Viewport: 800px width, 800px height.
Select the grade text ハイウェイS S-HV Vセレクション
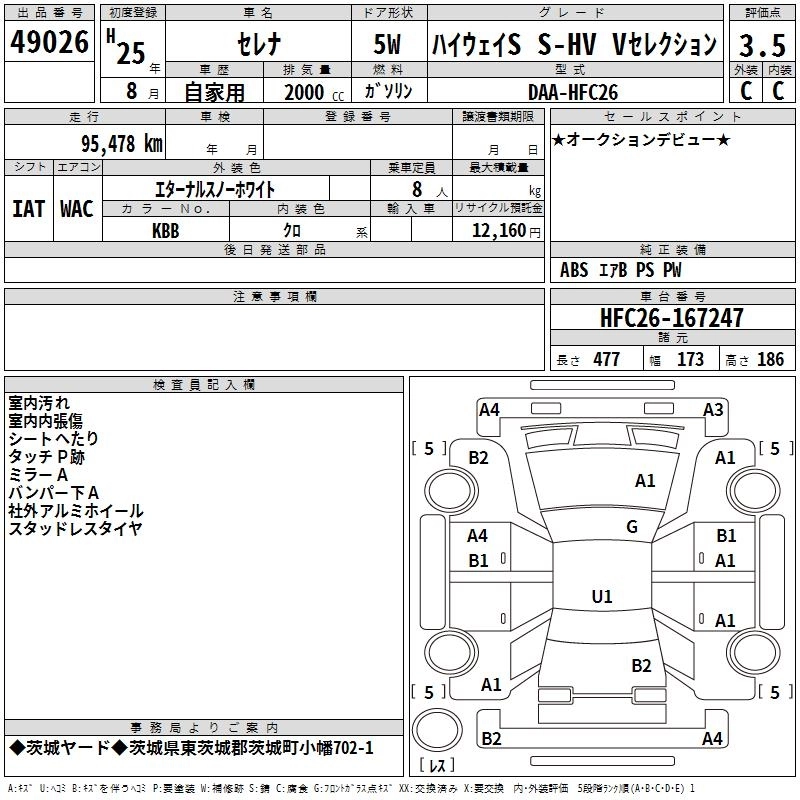tap(573, 45)
